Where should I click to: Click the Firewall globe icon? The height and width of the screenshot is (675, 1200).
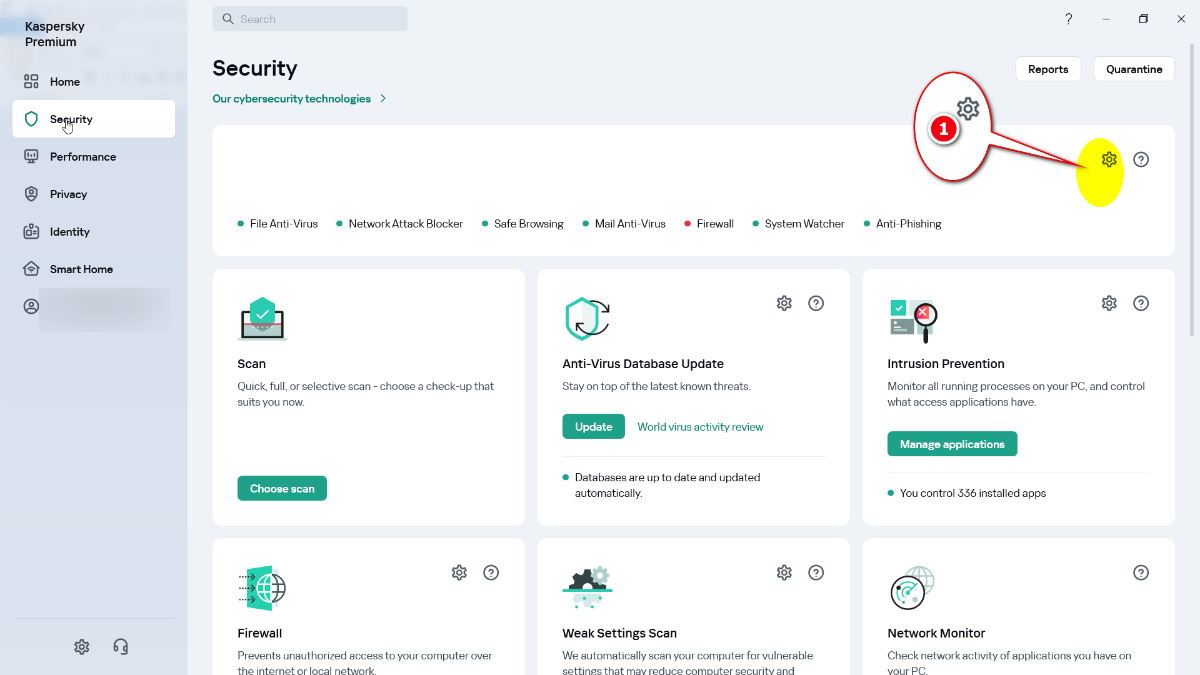[262, 588]
